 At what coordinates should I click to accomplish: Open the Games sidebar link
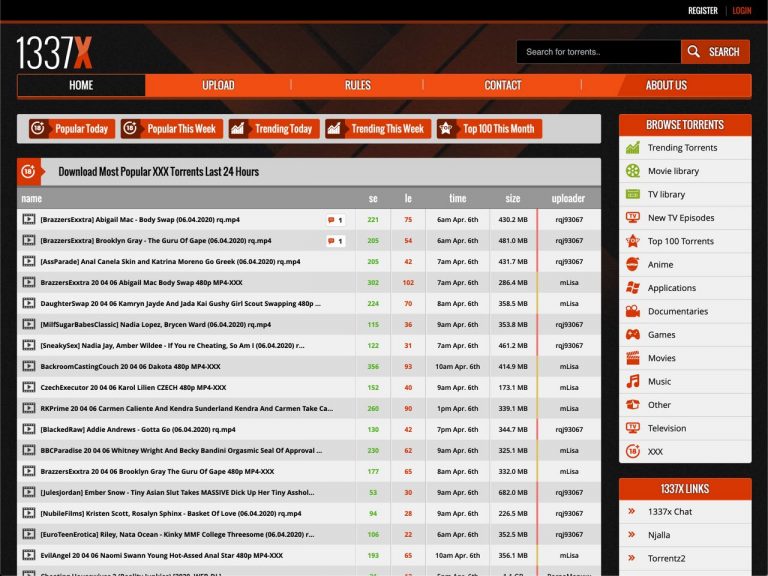pos(661,335)
